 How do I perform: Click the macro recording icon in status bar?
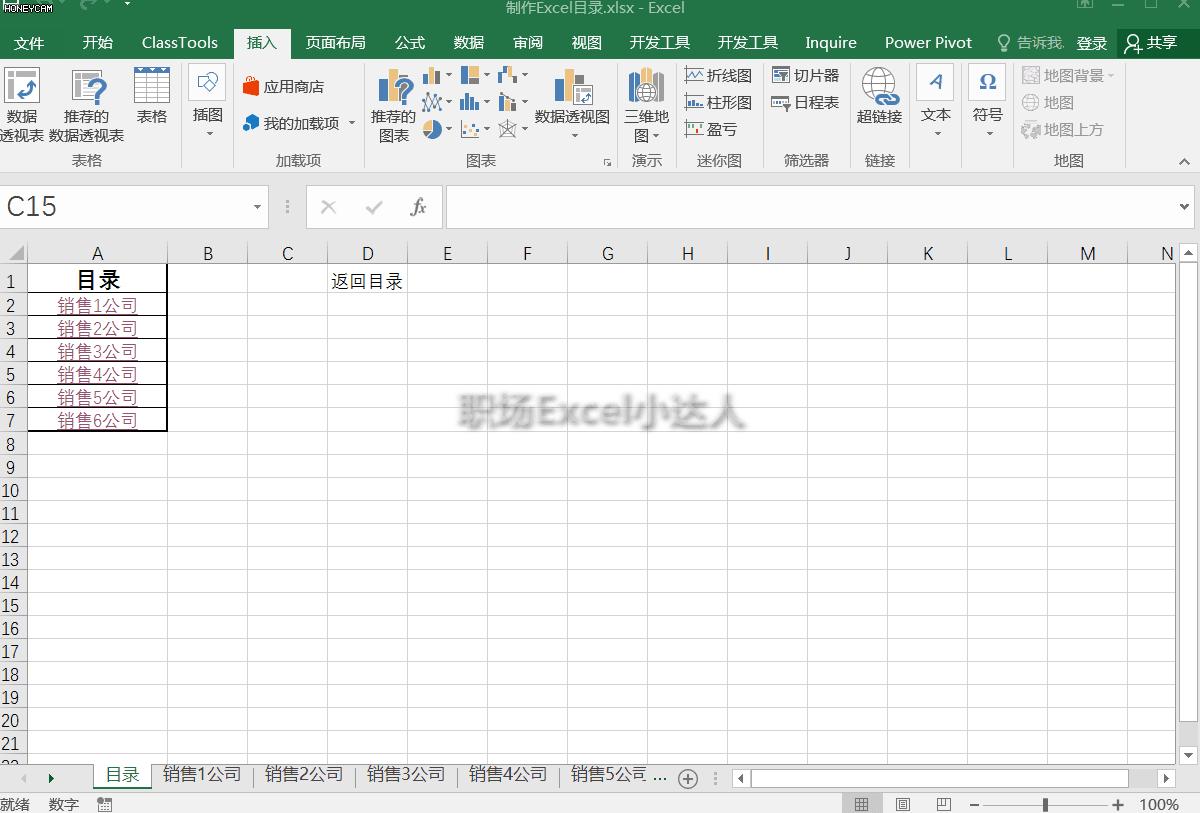[x=104, y=804]
